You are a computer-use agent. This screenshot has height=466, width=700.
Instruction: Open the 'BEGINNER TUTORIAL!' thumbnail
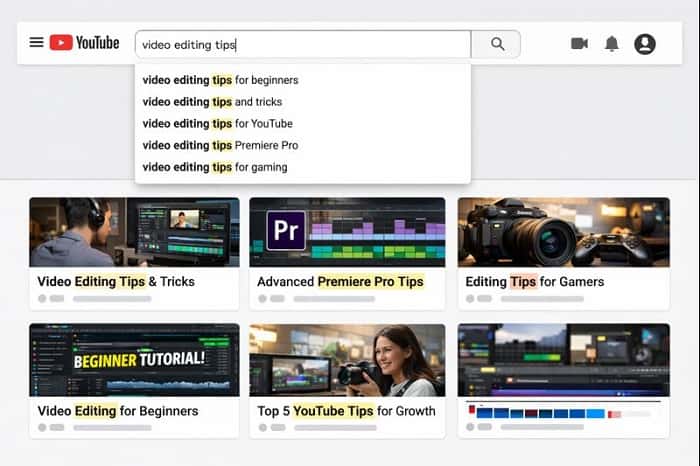coord(134,360)
